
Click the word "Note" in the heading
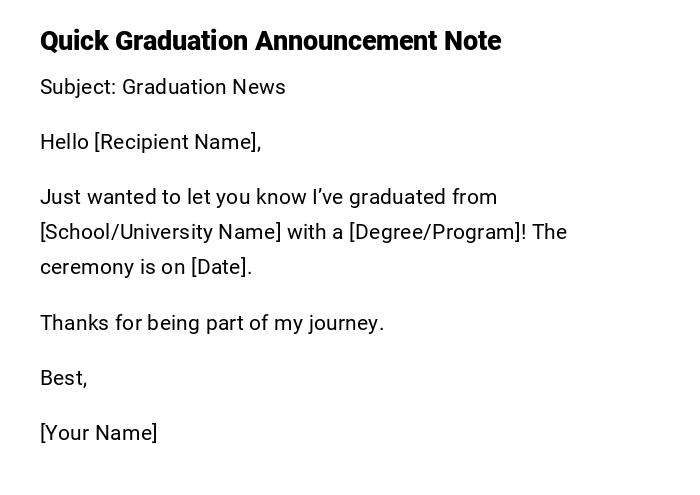click(472, 41)
